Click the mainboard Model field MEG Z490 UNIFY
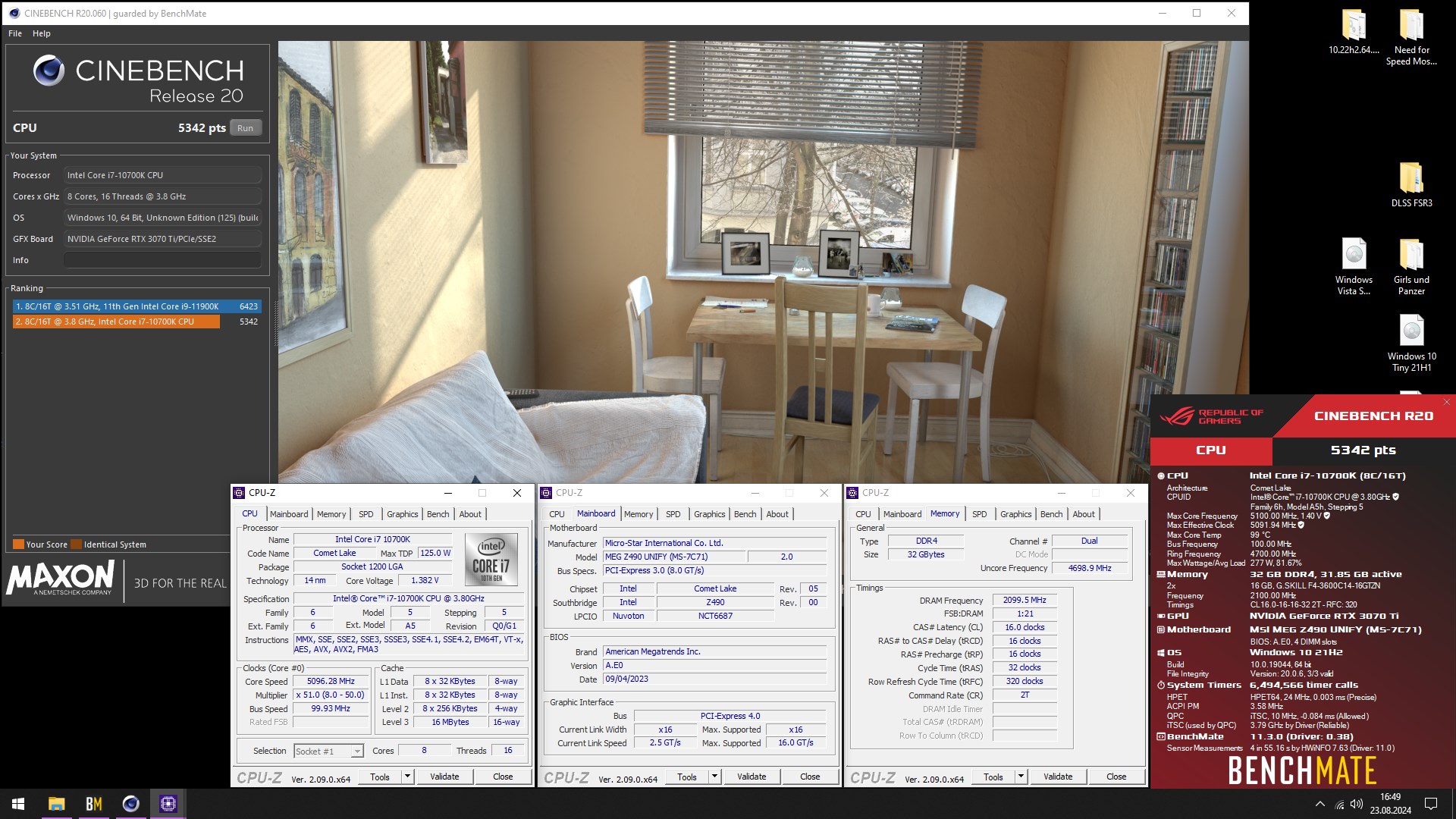The height and width of the screenshot is (819, 1456). [x=675, y=557]
